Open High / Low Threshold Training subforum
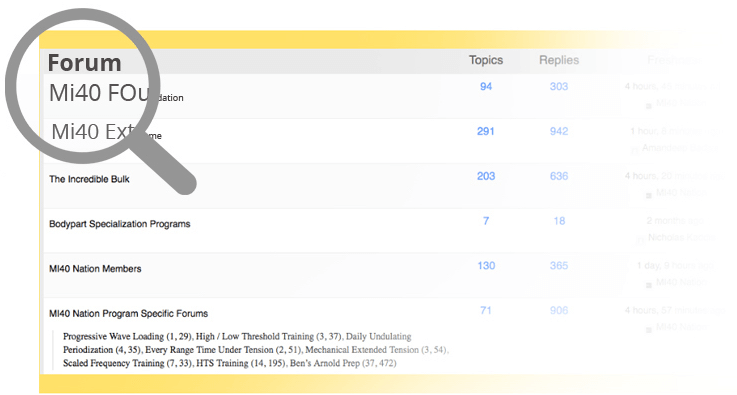The height and width of the screenshot is (395, 737). click(254, 337)
